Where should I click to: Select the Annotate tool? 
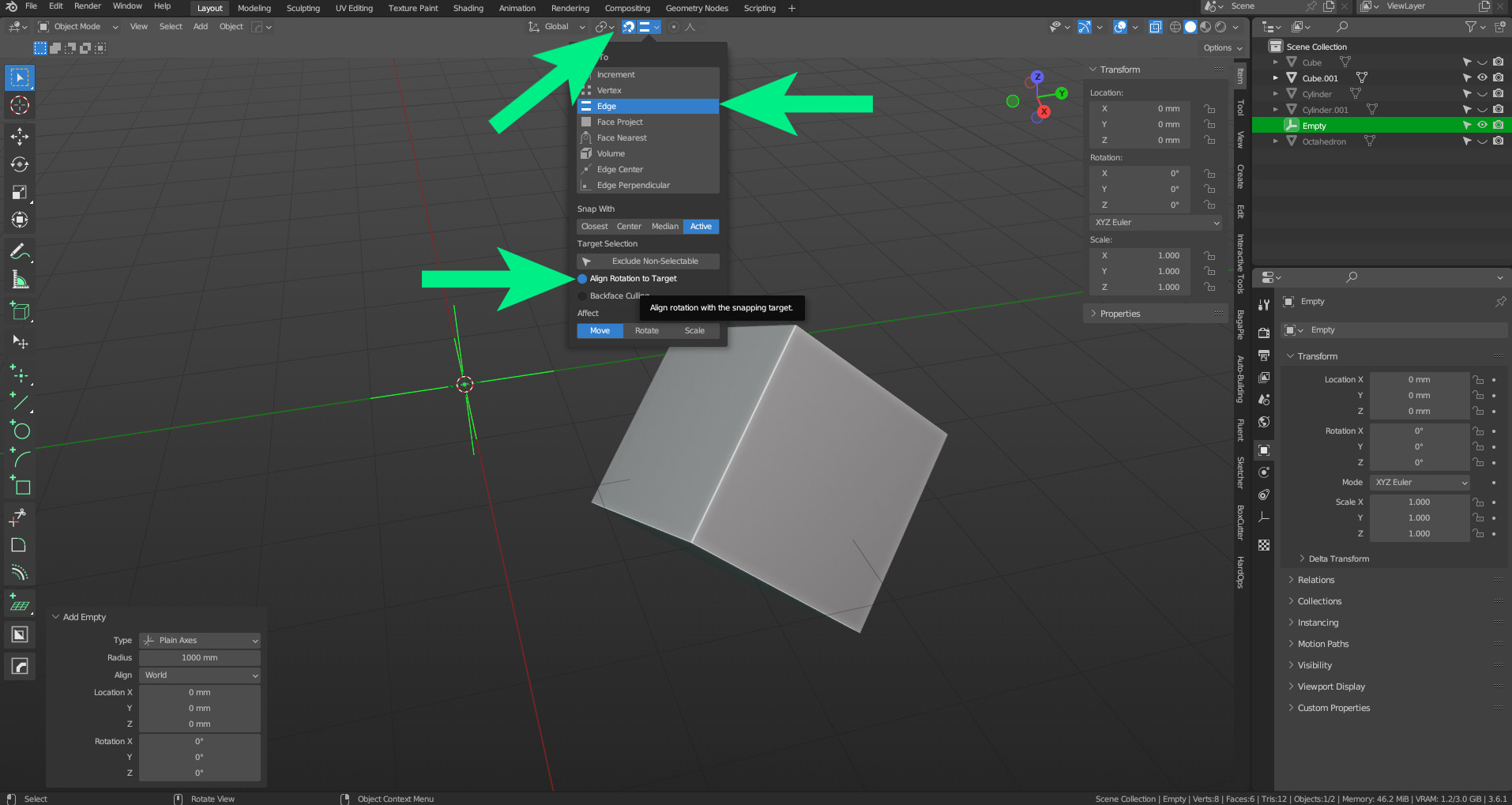coord(20,252)
